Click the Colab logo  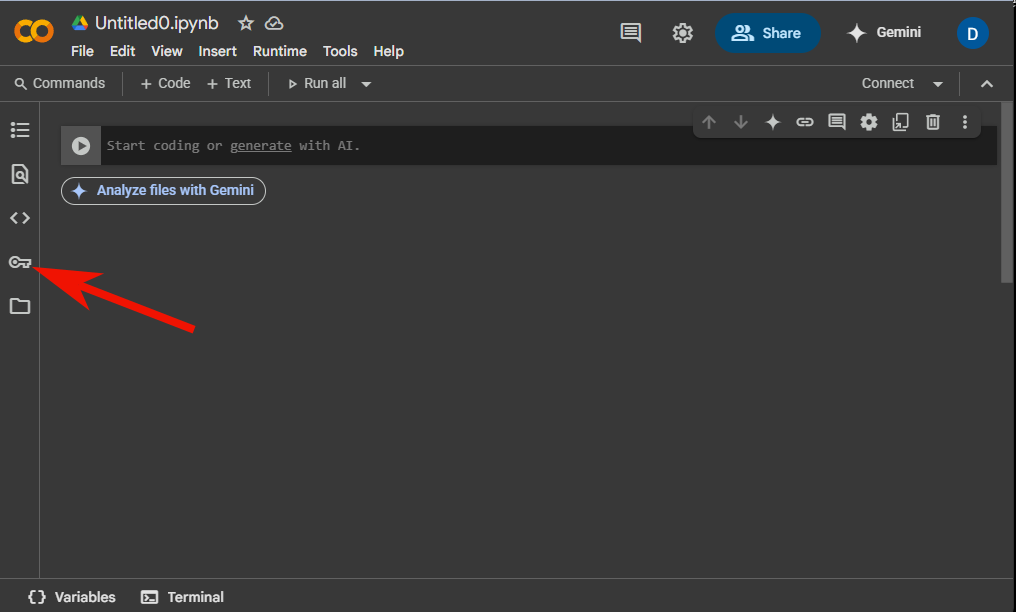click(34, 30)
